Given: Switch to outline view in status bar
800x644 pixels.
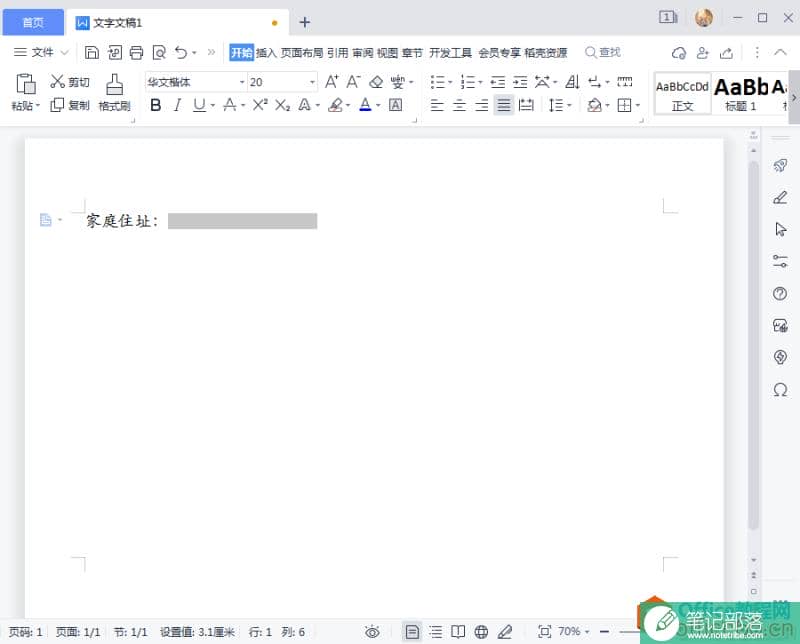Looking at the screenshot, I should (435, 632).
